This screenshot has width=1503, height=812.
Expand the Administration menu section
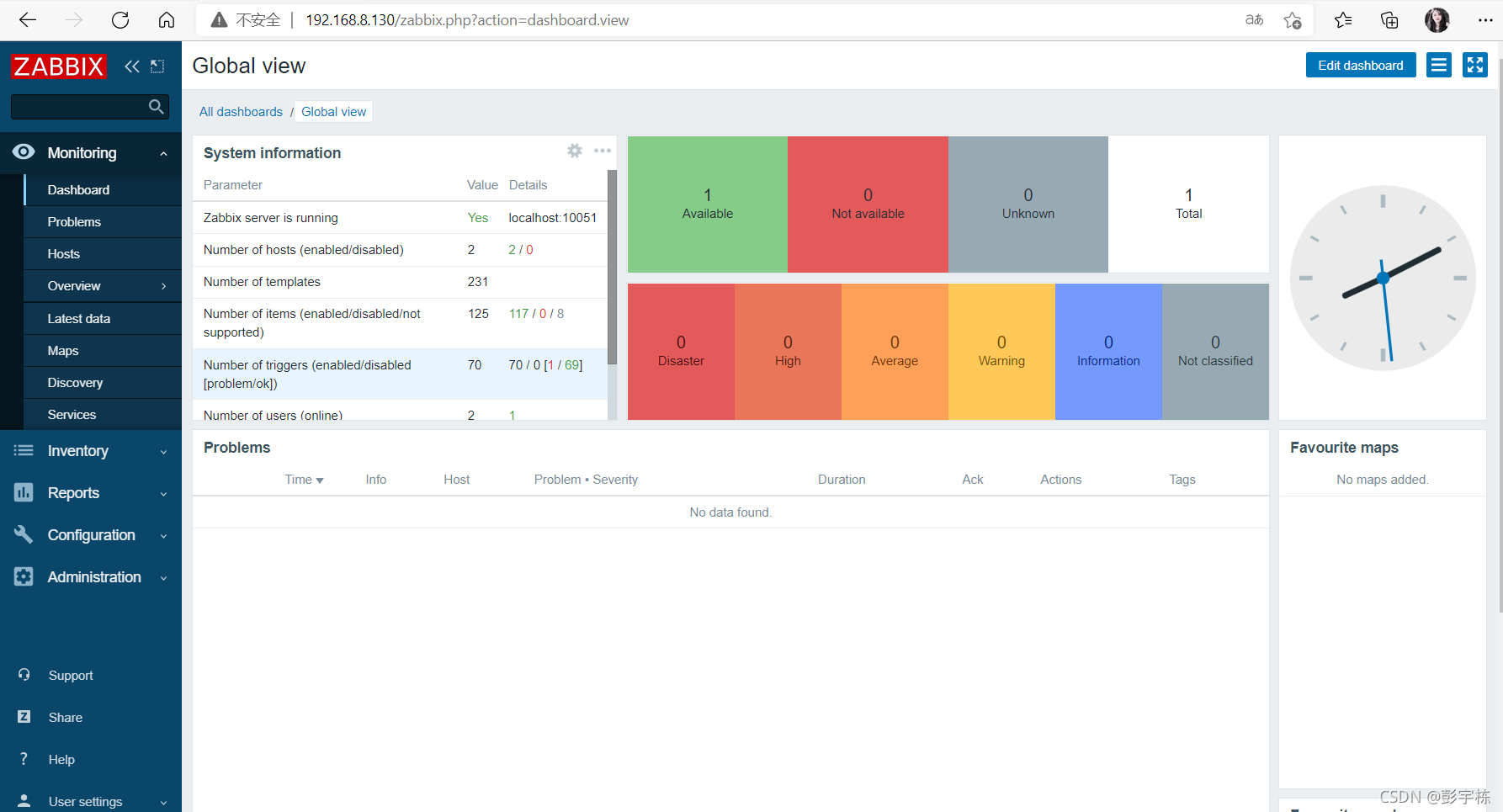[91, 577]
